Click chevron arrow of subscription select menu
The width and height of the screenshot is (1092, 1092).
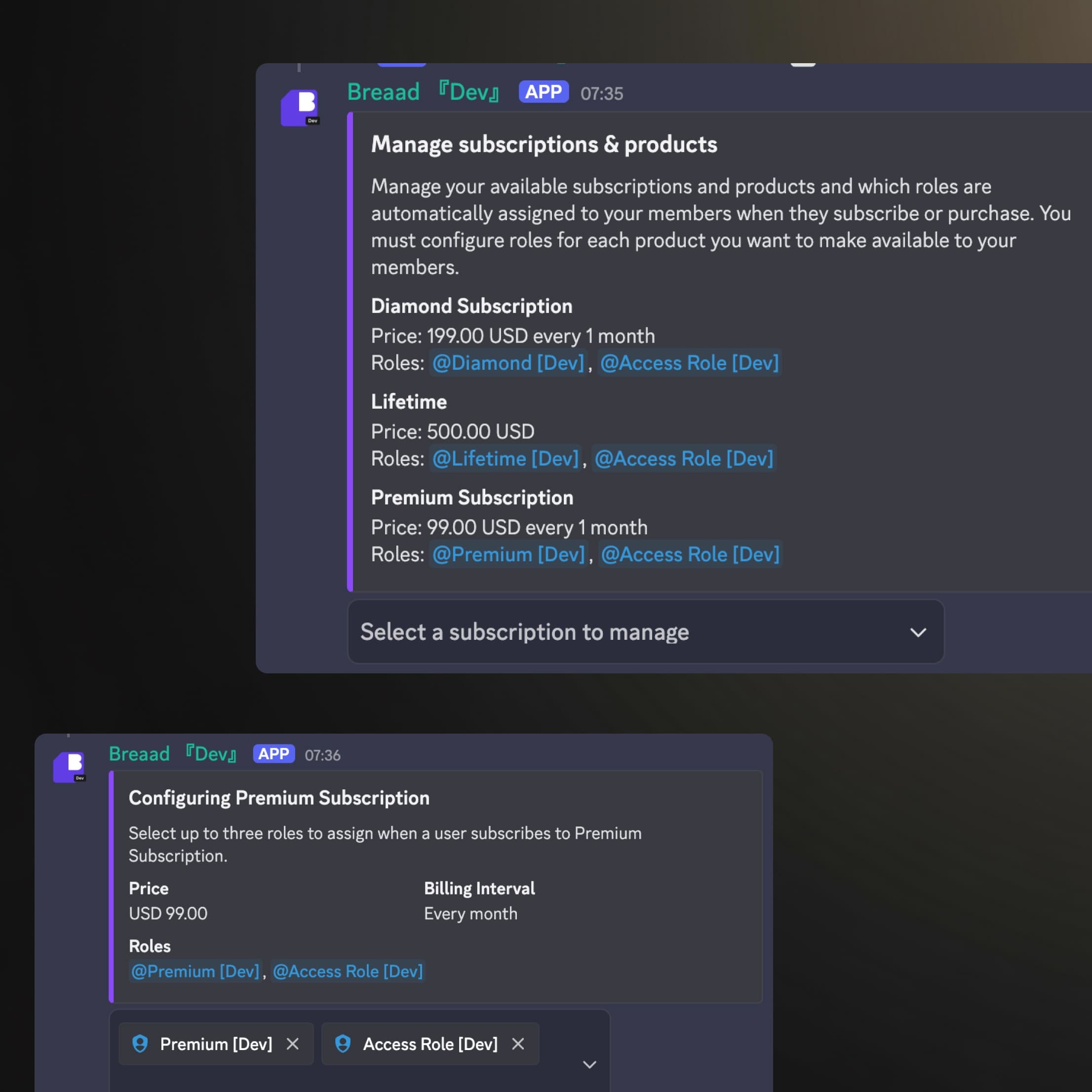[918, 632]
